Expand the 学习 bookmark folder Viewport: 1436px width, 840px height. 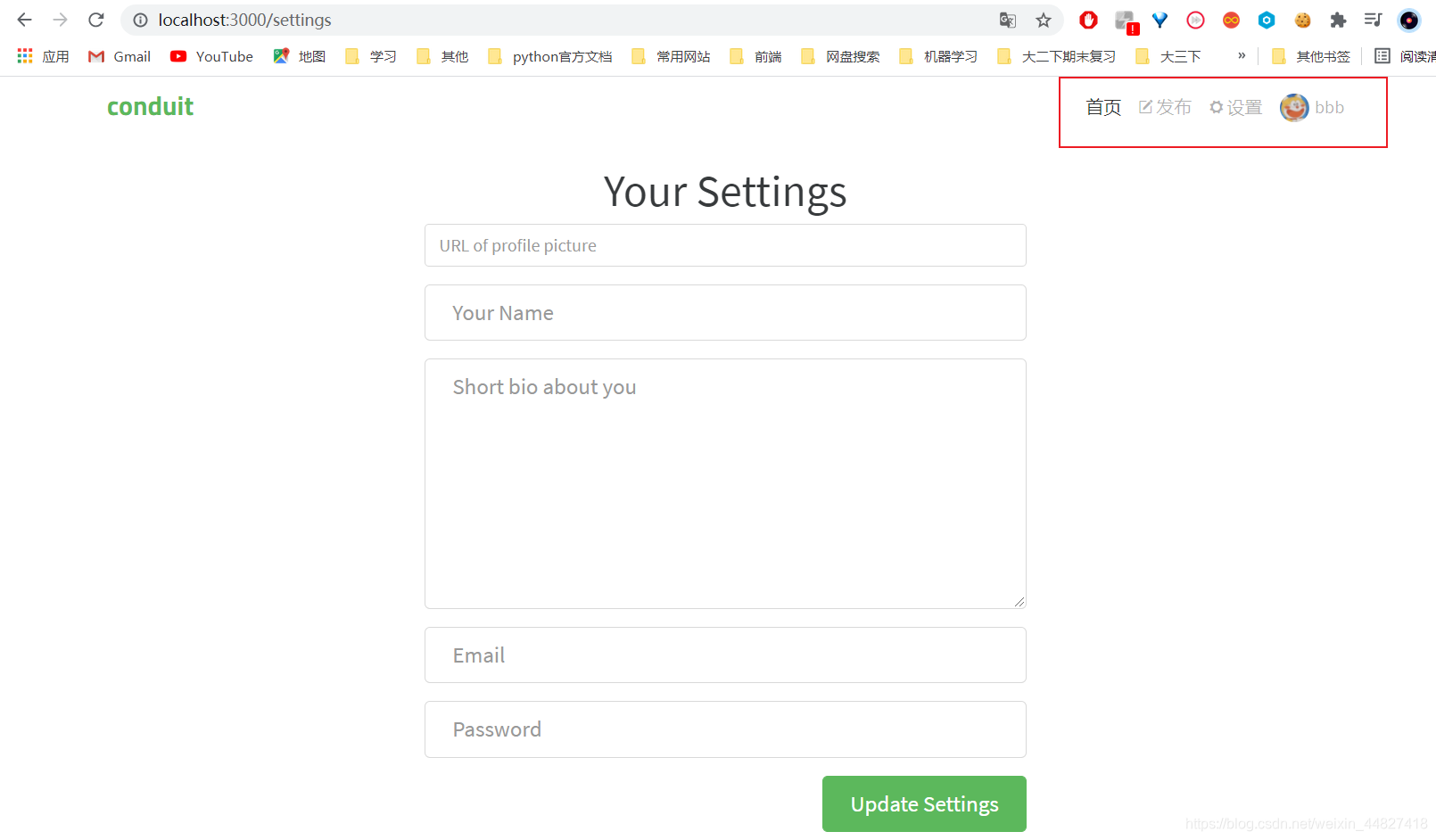point(370,56)
